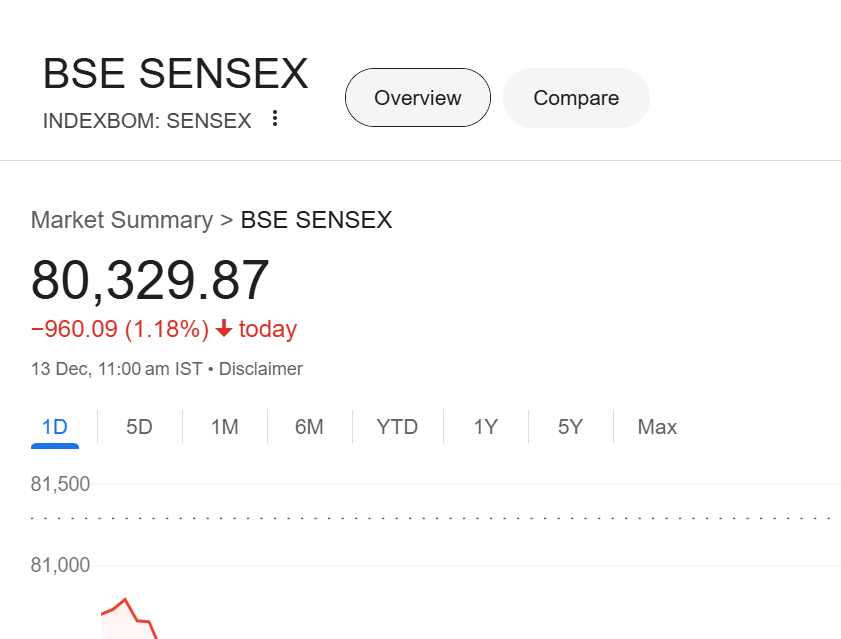Show the YTD chart range
This screenshot has height=639, width=841.
point(397,426)
